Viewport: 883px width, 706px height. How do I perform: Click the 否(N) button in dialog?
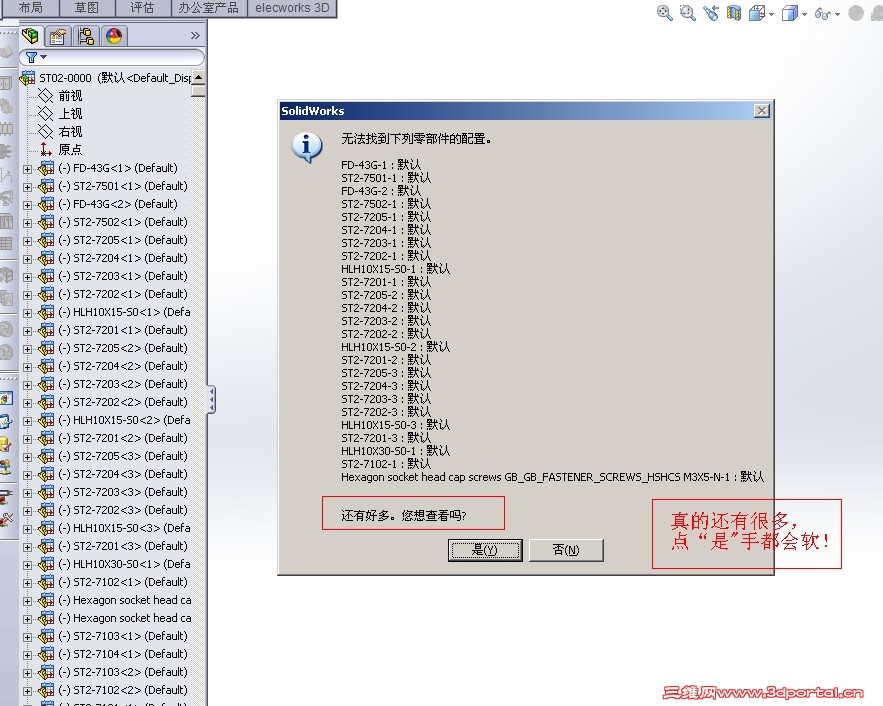coord(566,550)
